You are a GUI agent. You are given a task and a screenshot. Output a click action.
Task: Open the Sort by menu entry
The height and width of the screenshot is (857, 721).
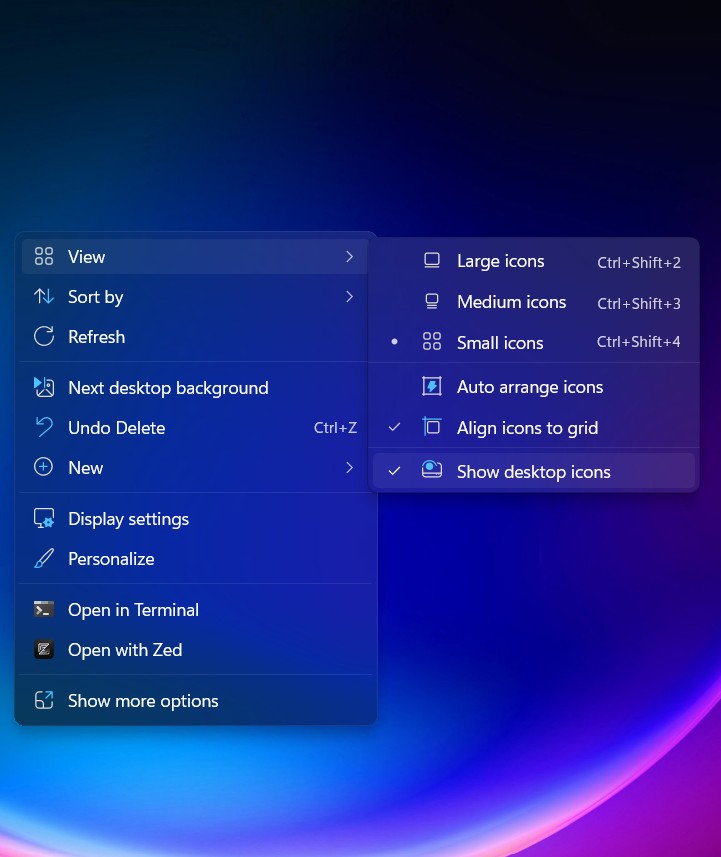(x=196, y=297)
